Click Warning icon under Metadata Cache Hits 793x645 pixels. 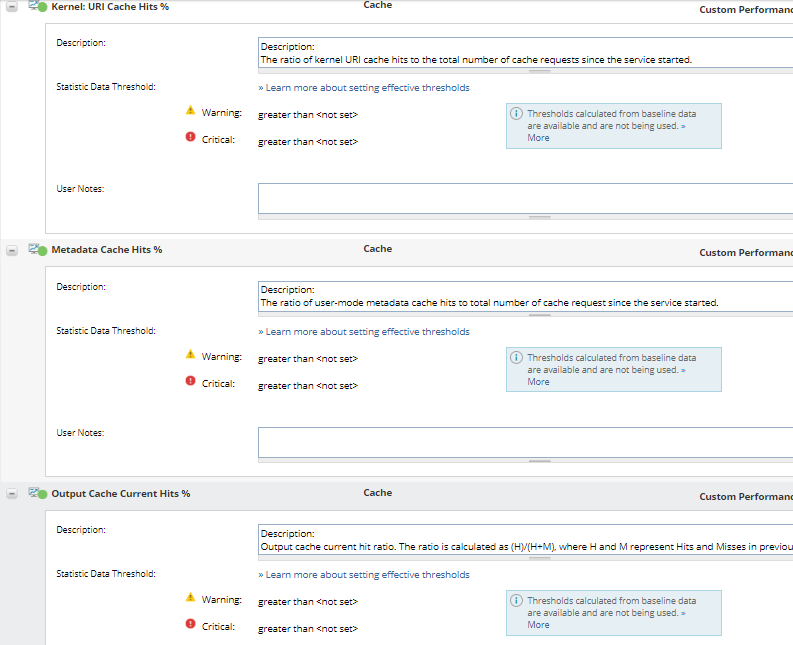pos(190,354)
